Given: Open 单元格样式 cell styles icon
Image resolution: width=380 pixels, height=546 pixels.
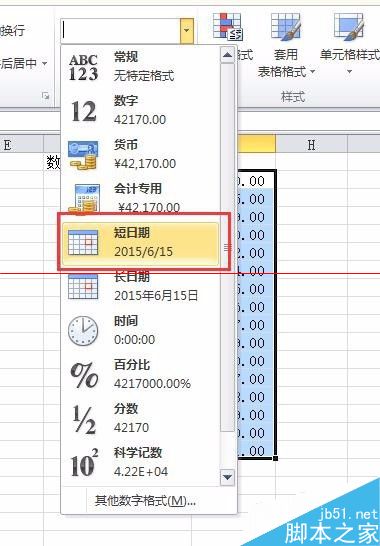Looking at the screenshot, I should (349, 26).
